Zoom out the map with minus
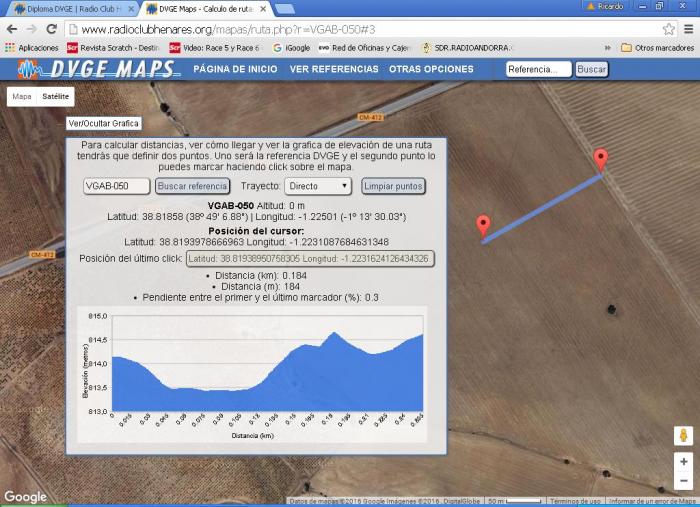 [x=683, y=481]
